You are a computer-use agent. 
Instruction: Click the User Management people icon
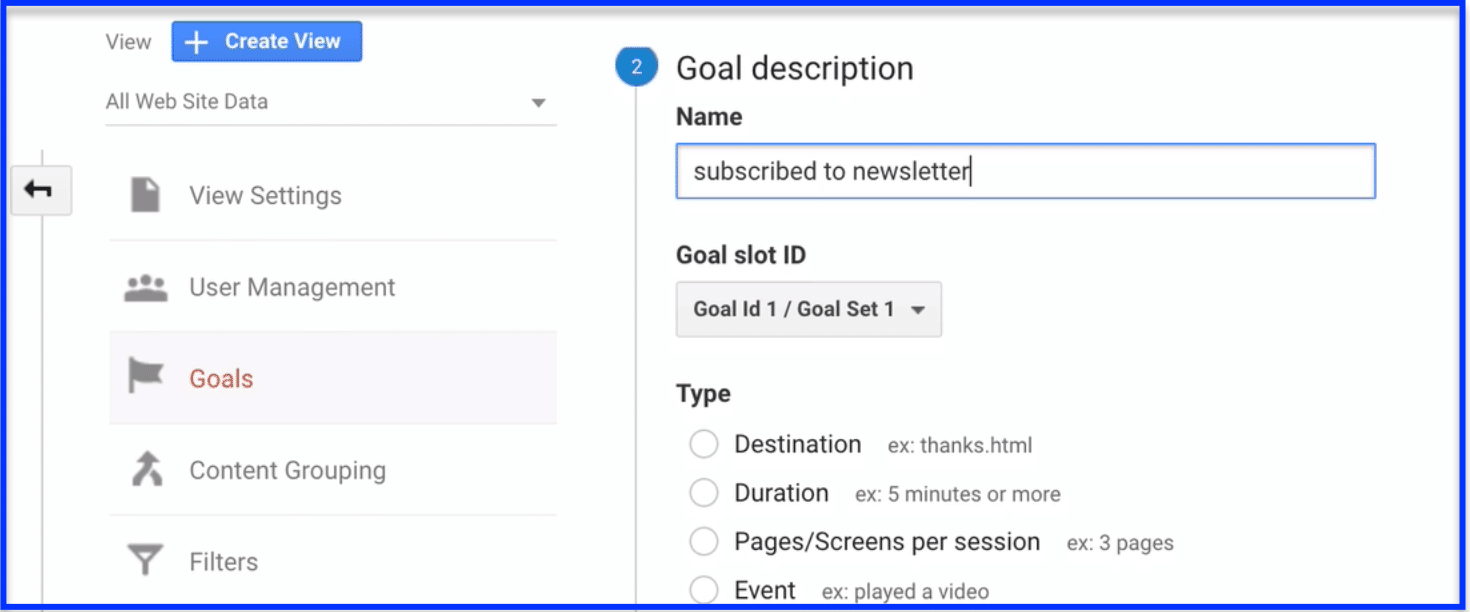coord(146,288)
